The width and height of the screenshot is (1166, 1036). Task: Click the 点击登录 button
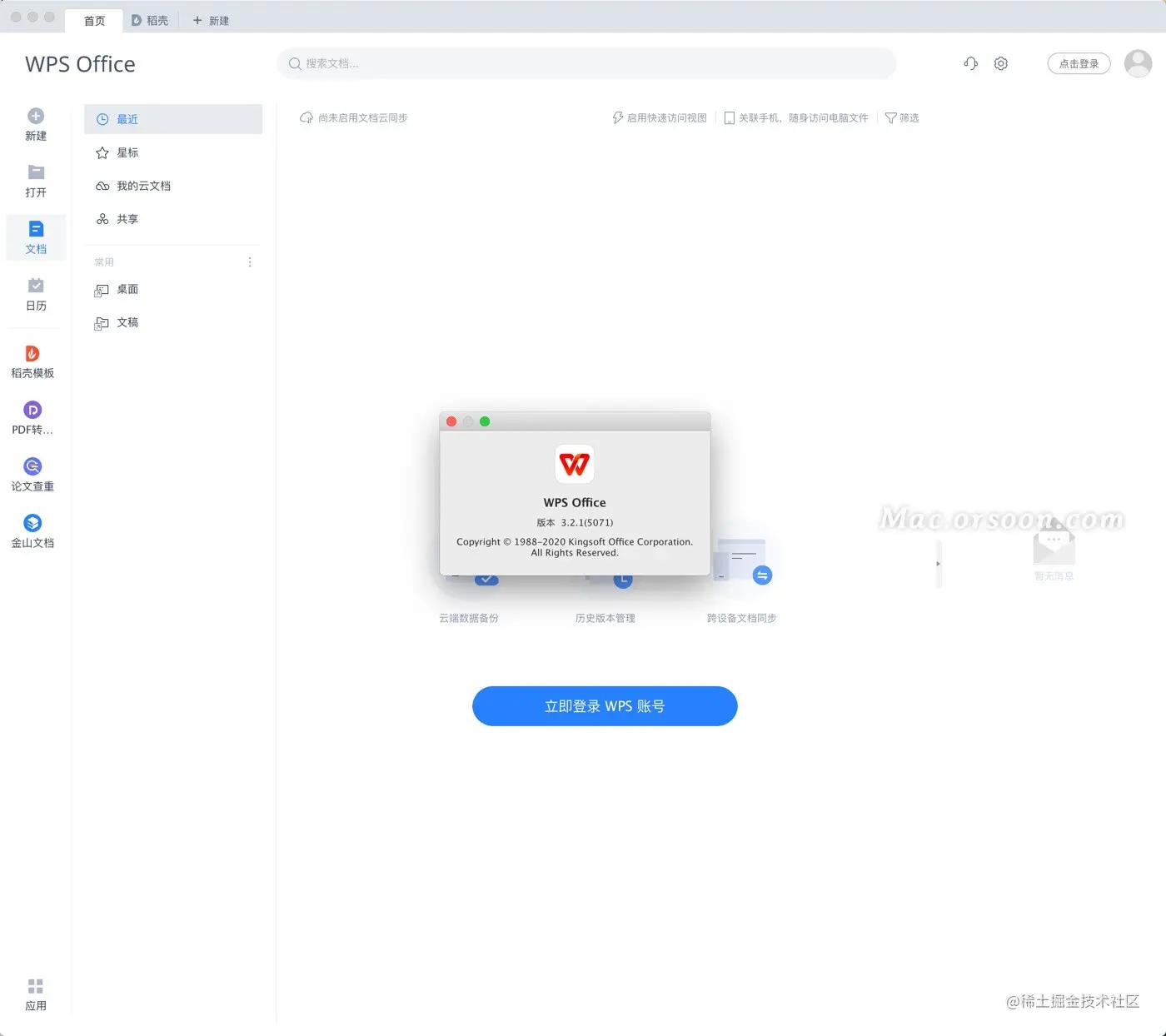pos(1079,63)
